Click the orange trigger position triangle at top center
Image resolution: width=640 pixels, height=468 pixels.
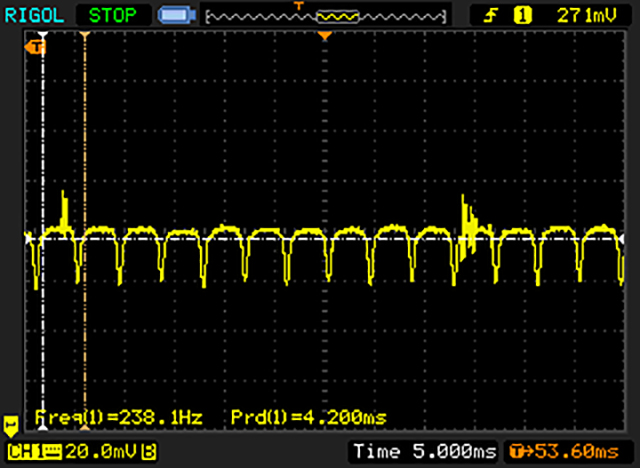[325, 36]
